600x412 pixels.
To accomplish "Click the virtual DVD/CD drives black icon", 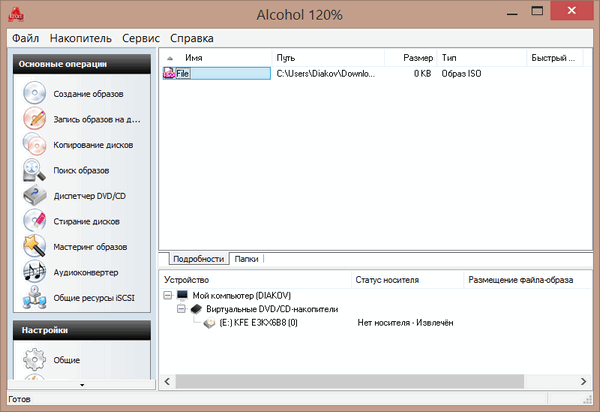I will point(196,309).
